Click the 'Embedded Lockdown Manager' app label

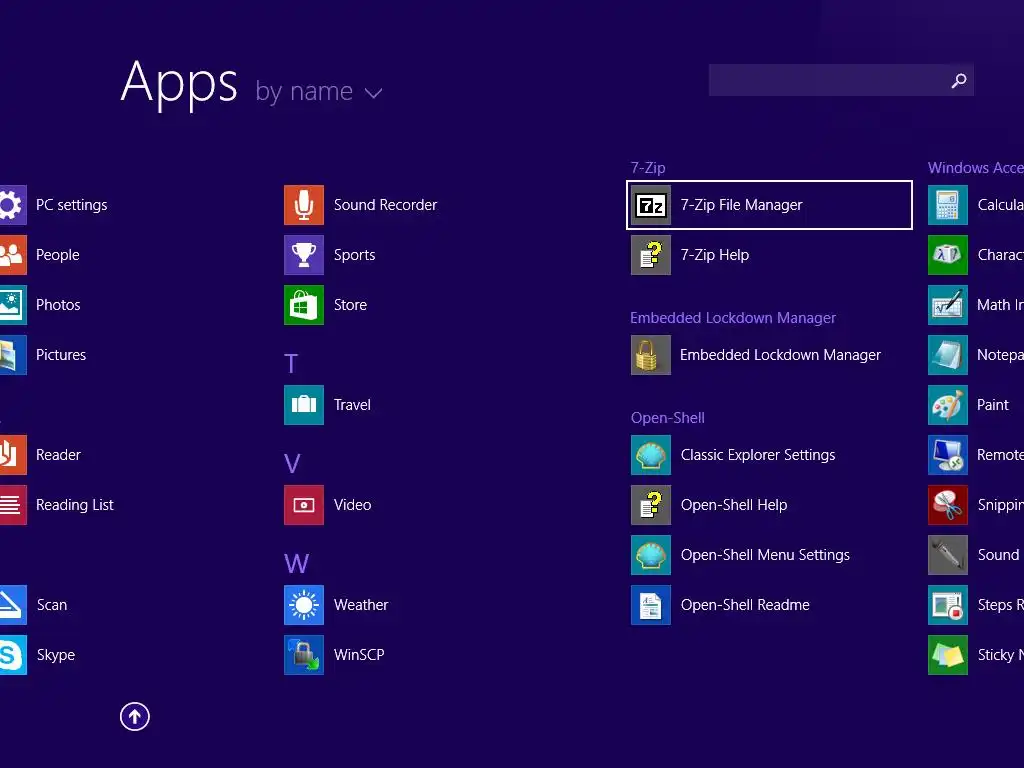[x=780, y=355]
